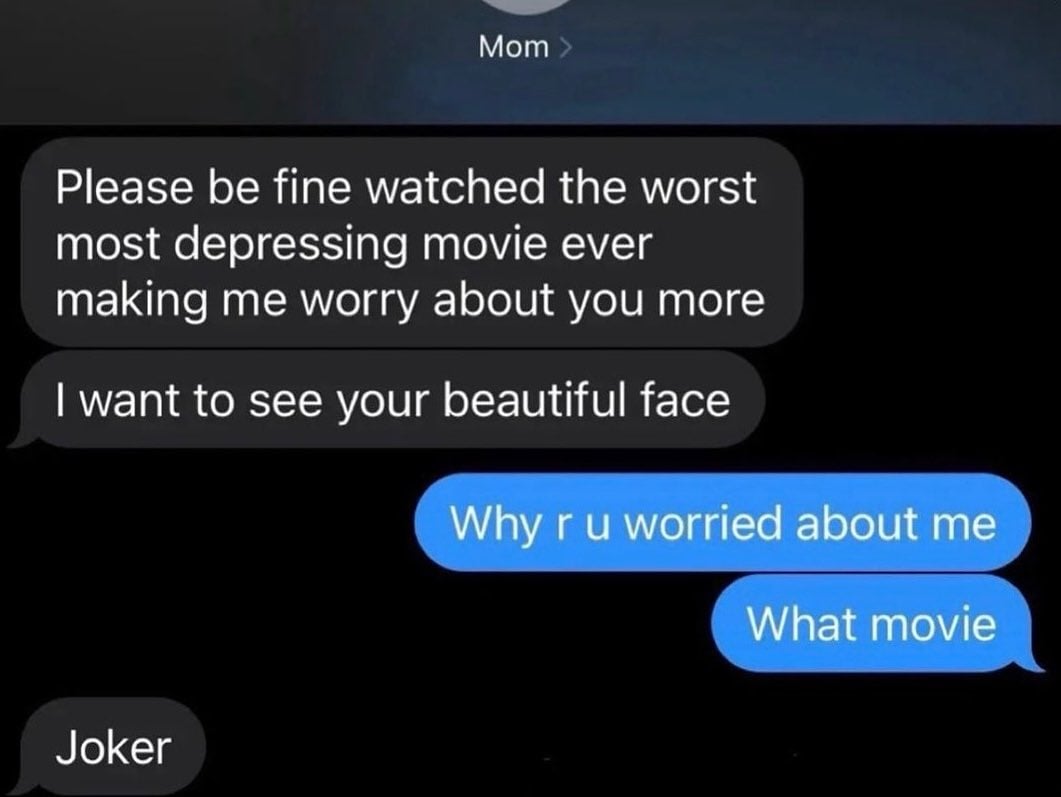This screenshot has height=797, width=1061.
Task: Tap the conversation header bar beside Mom
Action: (x=812, y=61)
